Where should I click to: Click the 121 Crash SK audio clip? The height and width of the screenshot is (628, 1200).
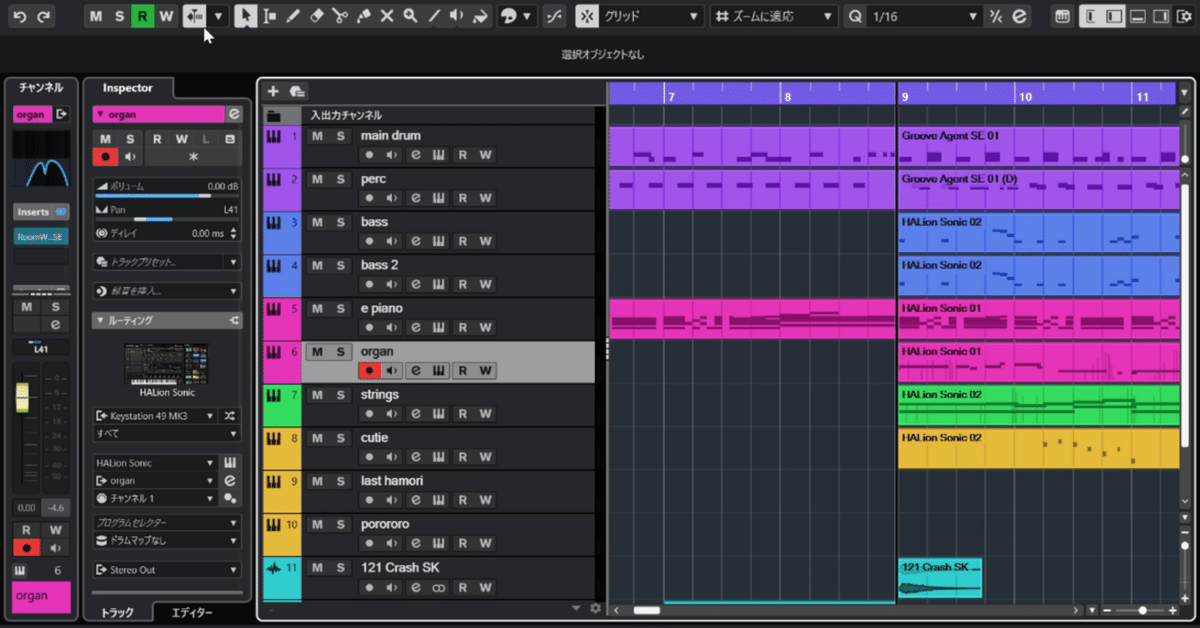click(940, 579)
